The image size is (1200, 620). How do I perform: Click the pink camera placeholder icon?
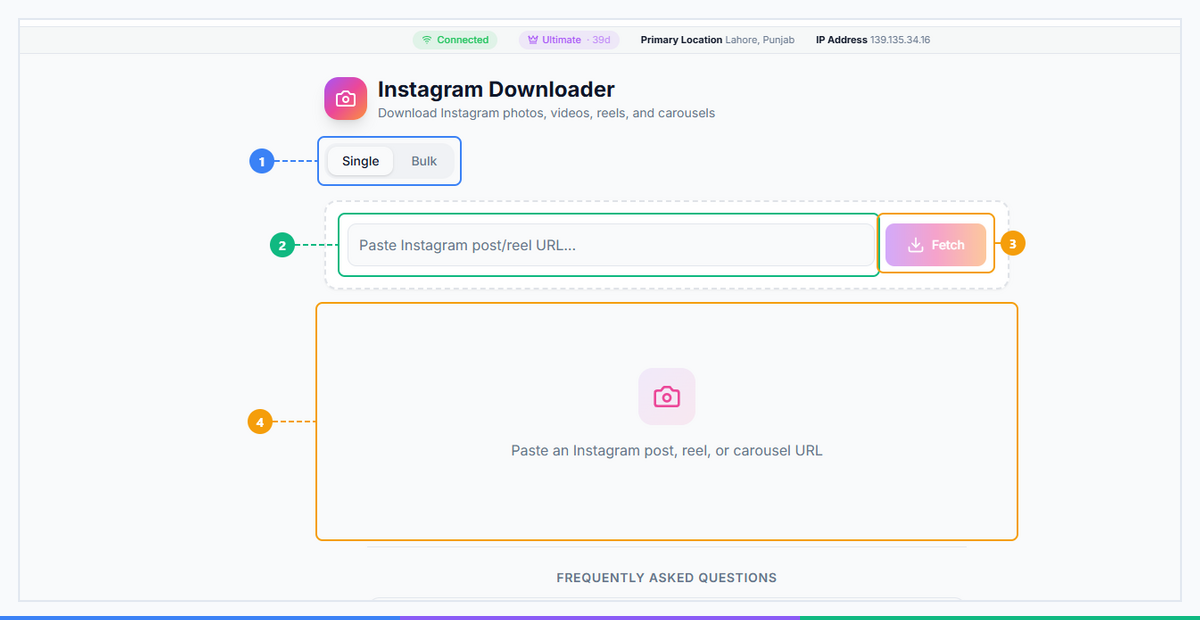coord(667,397)
